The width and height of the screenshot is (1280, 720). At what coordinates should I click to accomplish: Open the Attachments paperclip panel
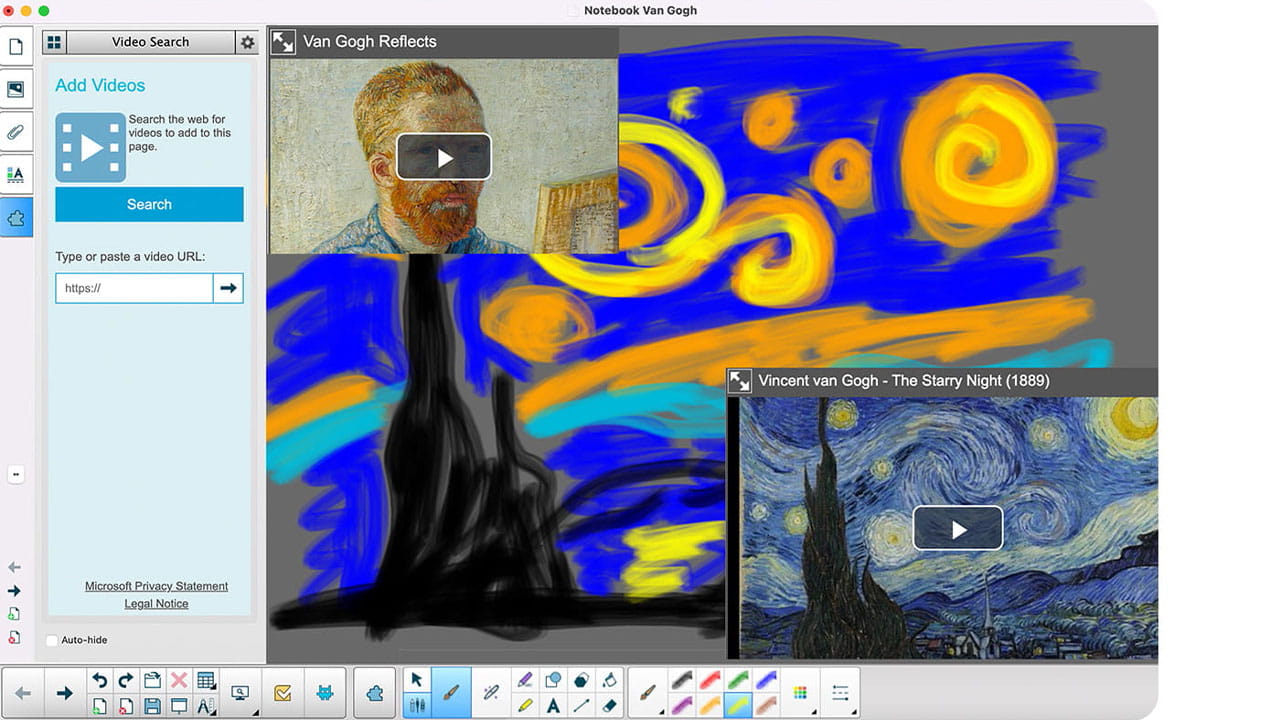tap(16, 130)
